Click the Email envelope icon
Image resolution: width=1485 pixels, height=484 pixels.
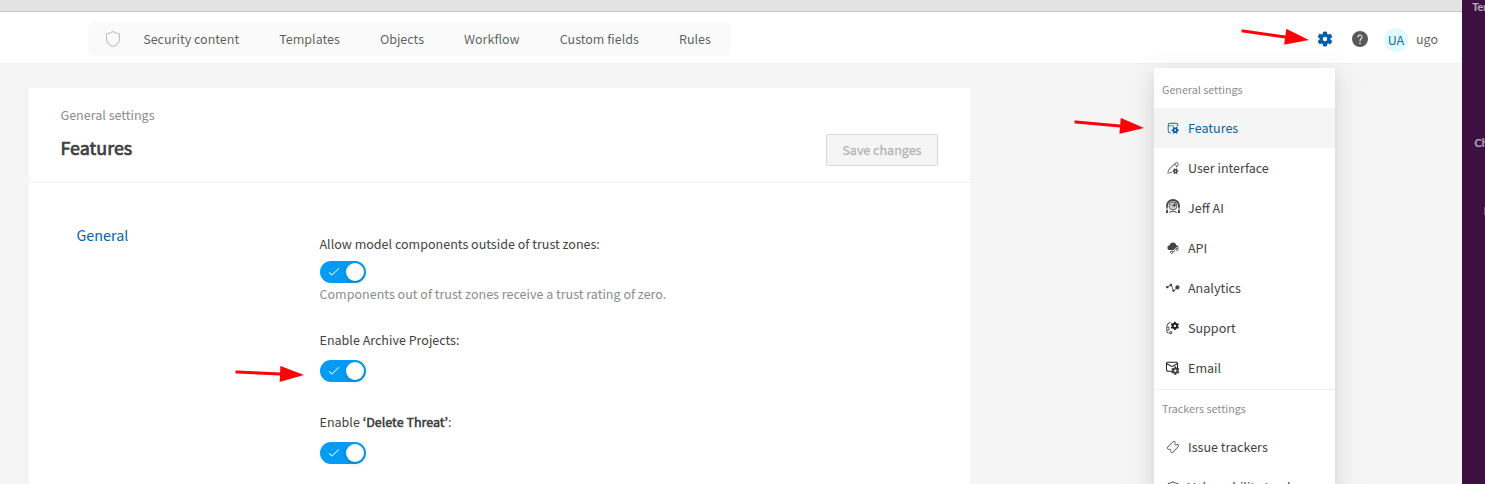(1173, 368)
